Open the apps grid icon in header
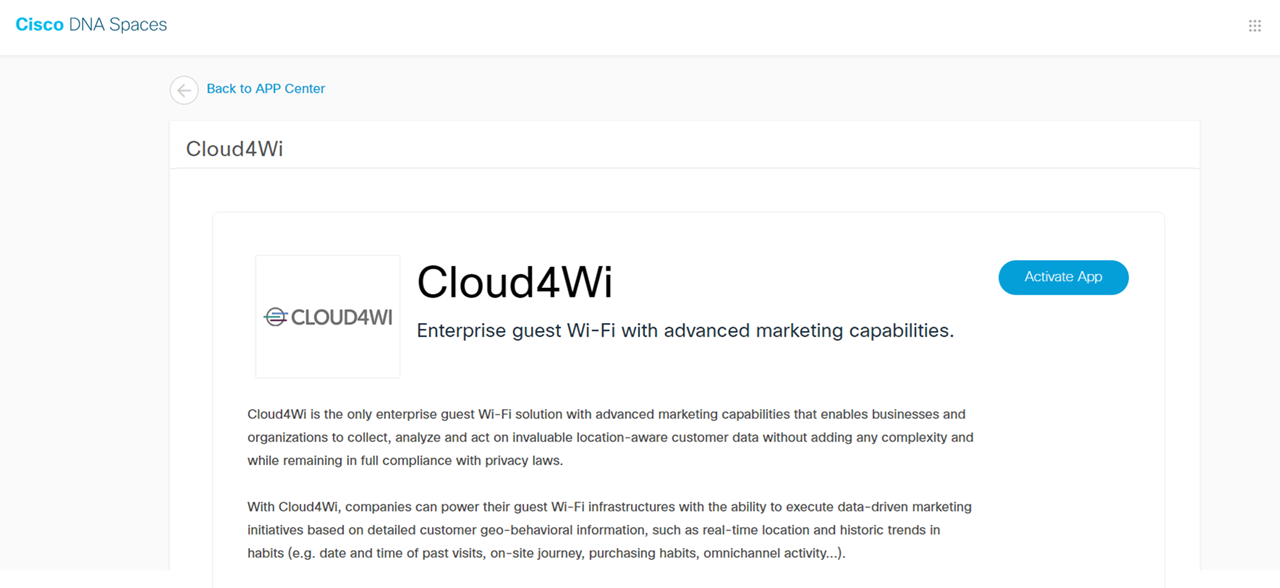Viewport: 1280px width, 588px height. pos(1255,26)
